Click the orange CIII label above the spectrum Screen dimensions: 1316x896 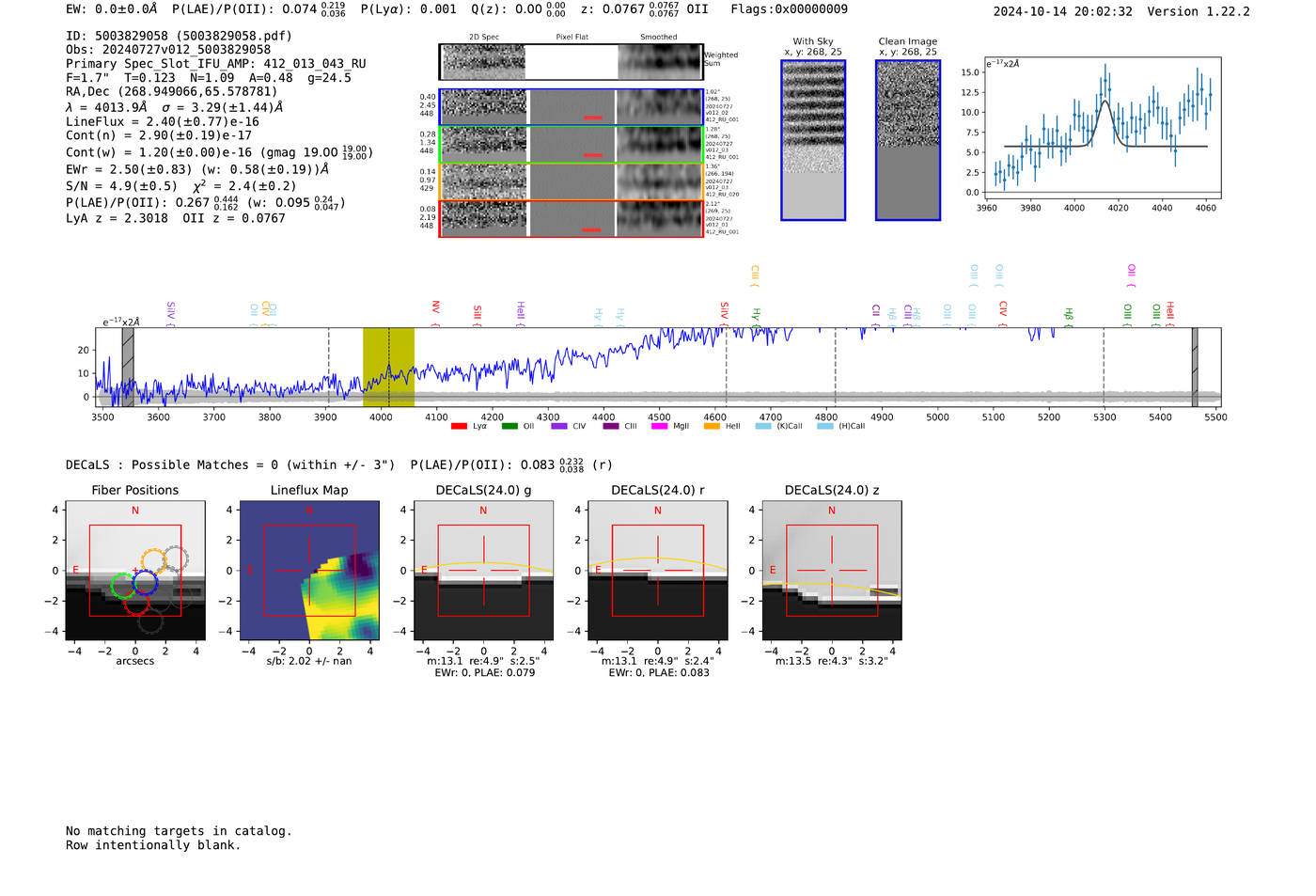[x=754, y=275]
